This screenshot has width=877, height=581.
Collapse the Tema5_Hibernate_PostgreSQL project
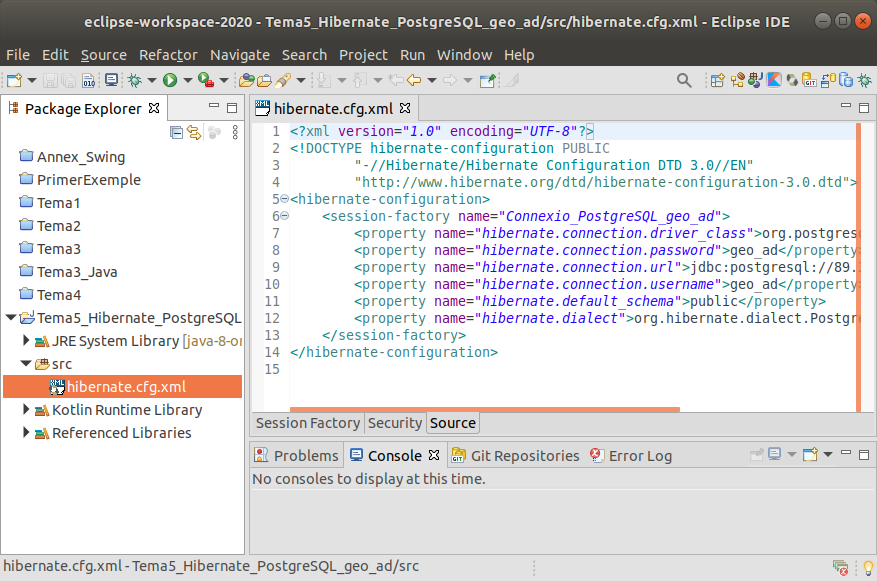point(11,318)
